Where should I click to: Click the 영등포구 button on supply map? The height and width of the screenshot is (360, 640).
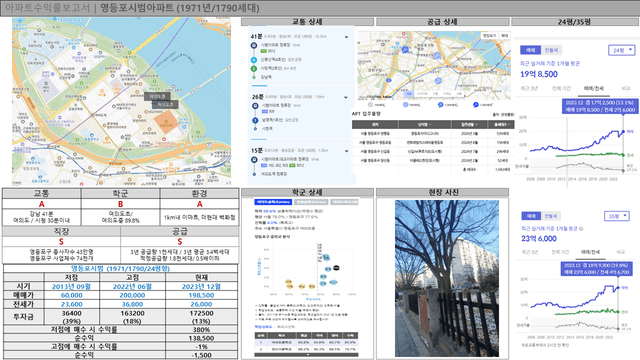[489, 36]
